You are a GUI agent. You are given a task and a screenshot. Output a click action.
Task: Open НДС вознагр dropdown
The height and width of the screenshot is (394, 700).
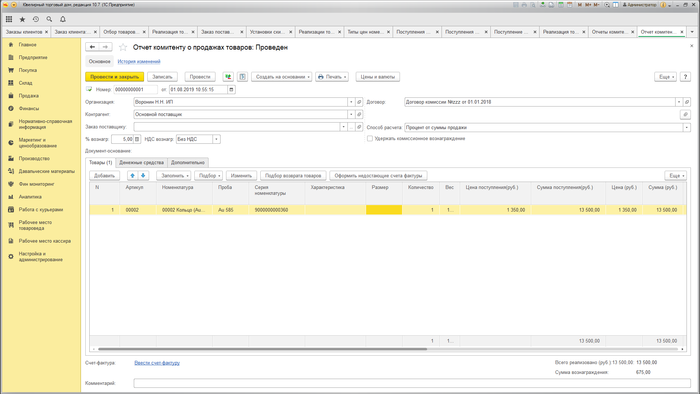pyautogui.click(x=217, y=139)
